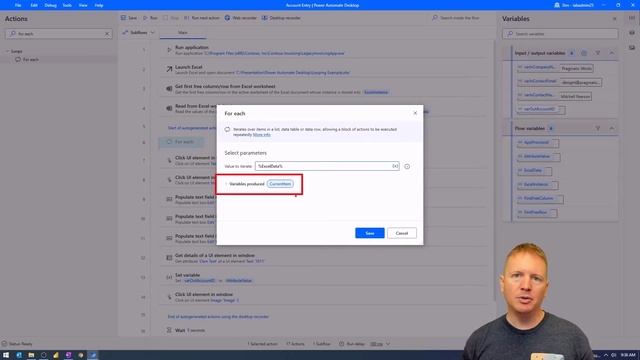Open File Explorer from taskbar
Image resolution: width=640 pixels, height=360 pixels.
pyautogui.click(x=31, y=355)
